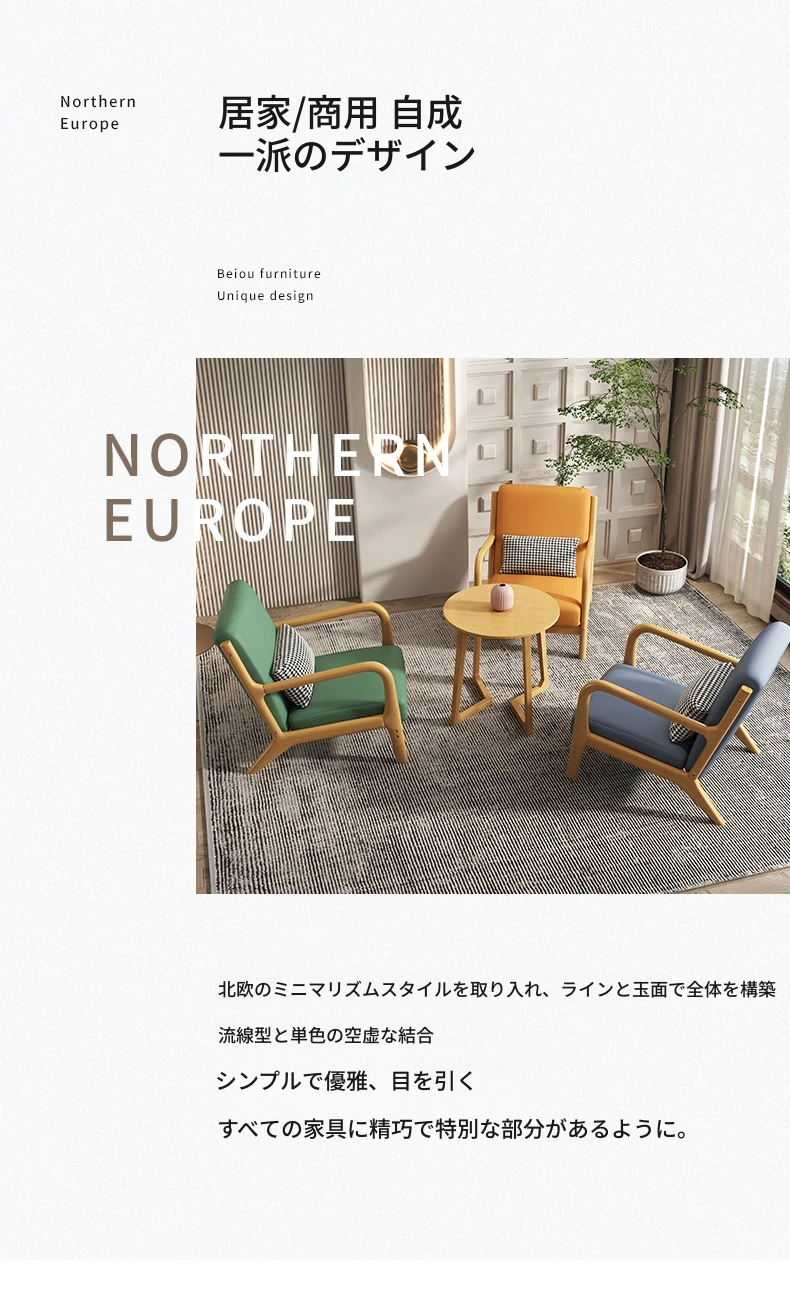Click the houndstooth pillow on green chair
Image resolution: width=790 pixels, height=1308 pixels.
coord(292,665)
